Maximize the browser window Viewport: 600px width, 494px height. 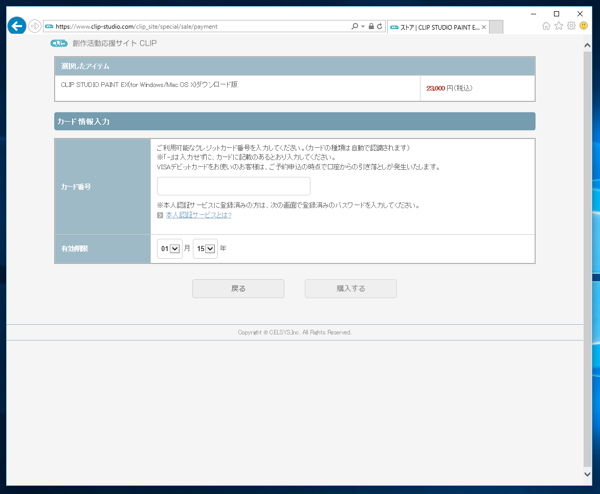tap(556, 14)
